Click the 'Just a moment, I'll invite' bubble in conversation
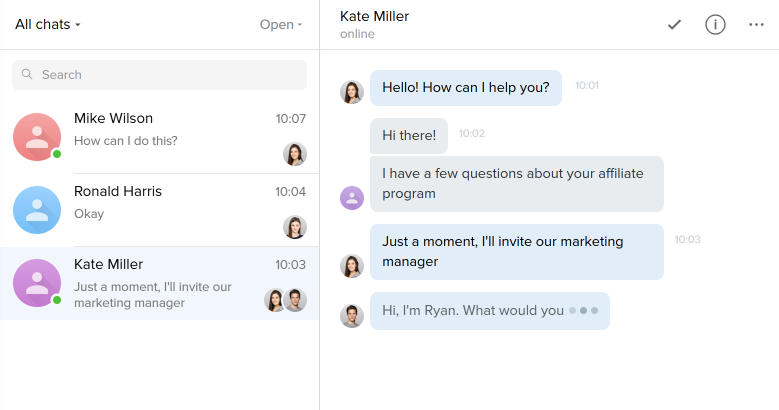Viewport: 779px width, 410px height. tap(517, 252)
